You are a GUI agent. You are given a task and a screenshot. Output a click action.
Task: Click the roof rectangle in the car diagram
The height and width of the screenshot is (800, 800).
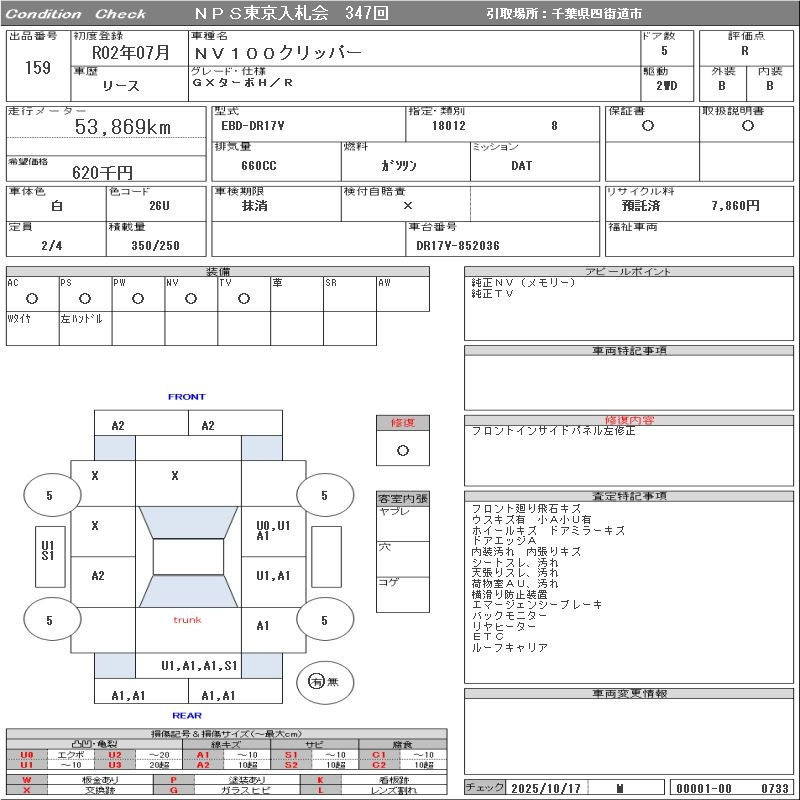(188, 557)
